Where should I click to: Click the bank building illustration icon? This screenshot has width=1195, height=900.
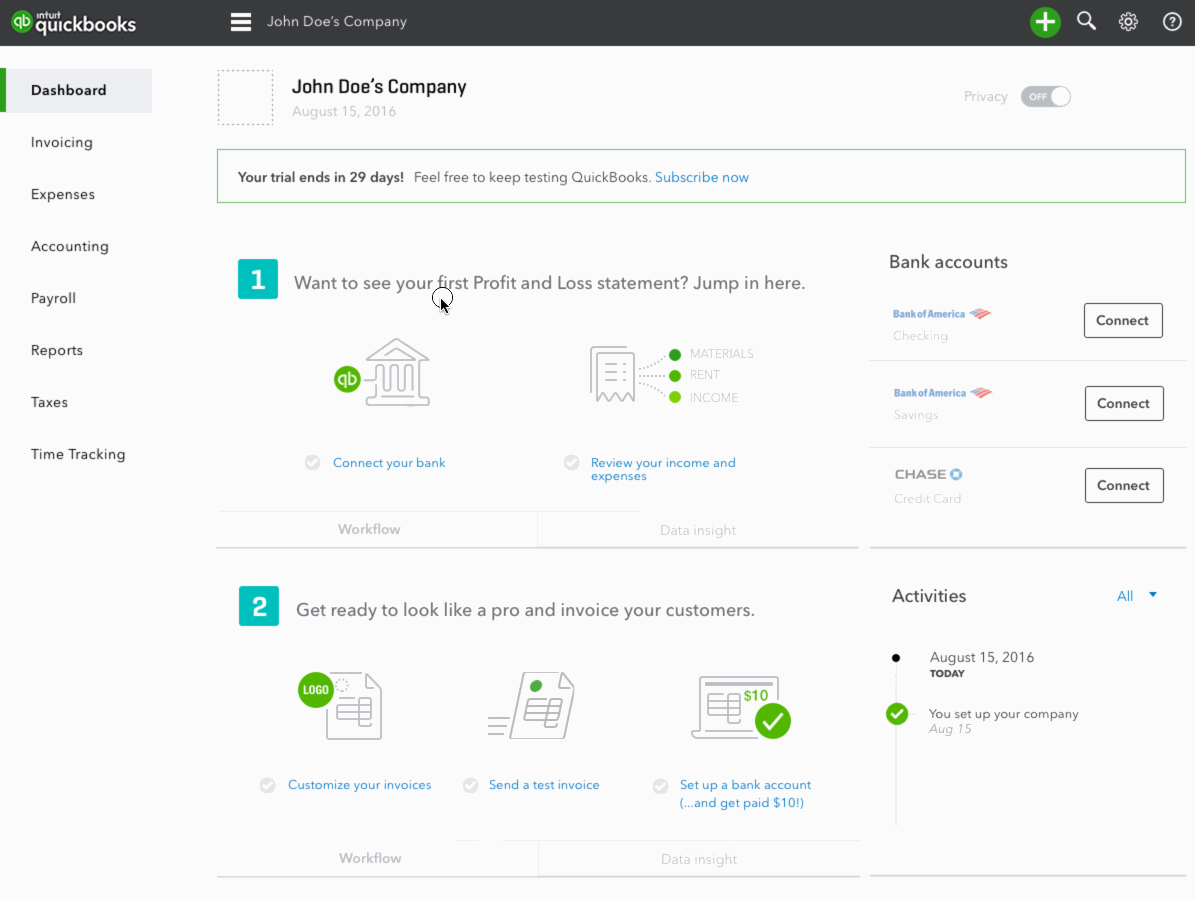383,373
